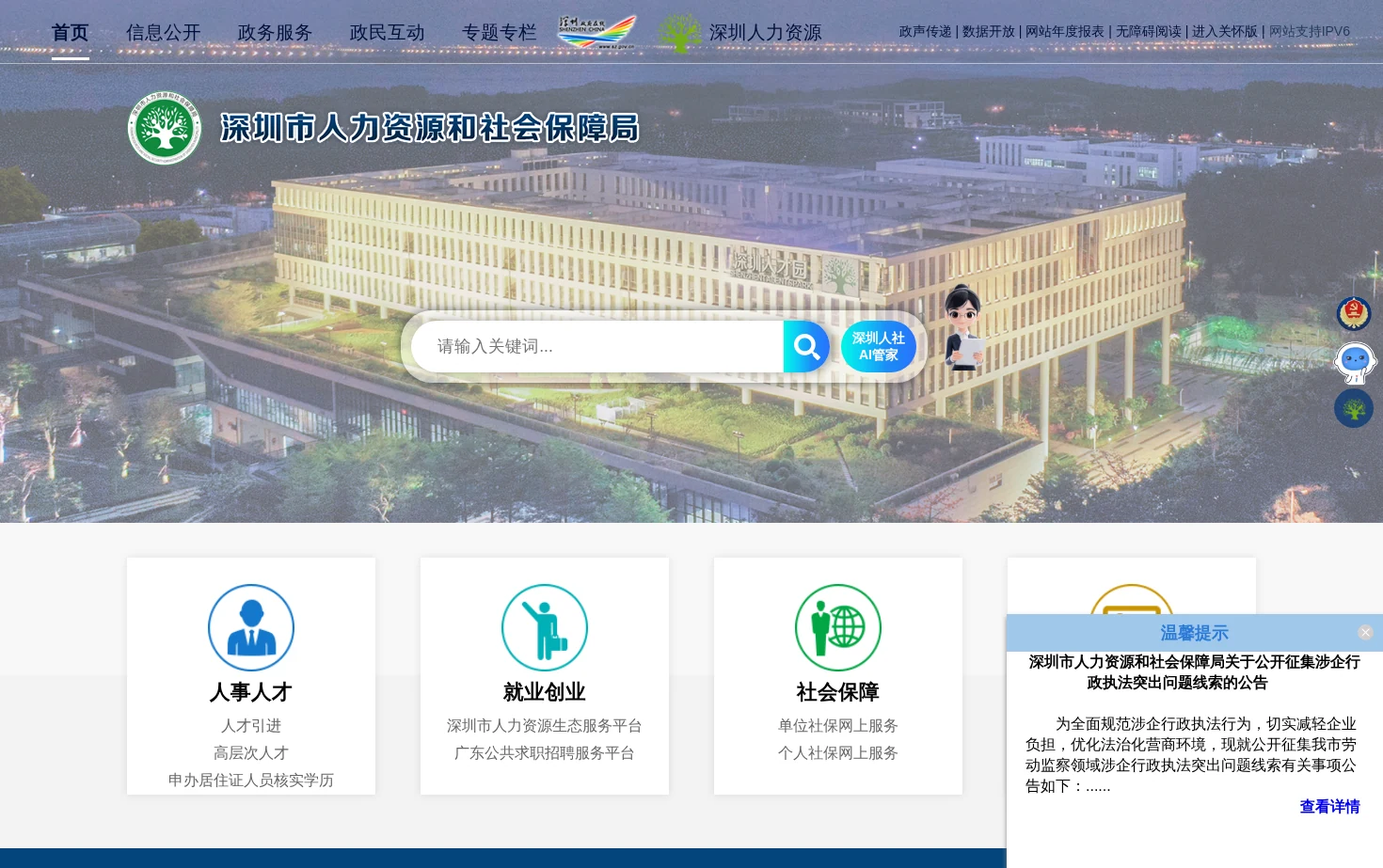Open the blue robot chat assistant icon
This screenshot has width=1383, height=868.
click(1355, 362)
